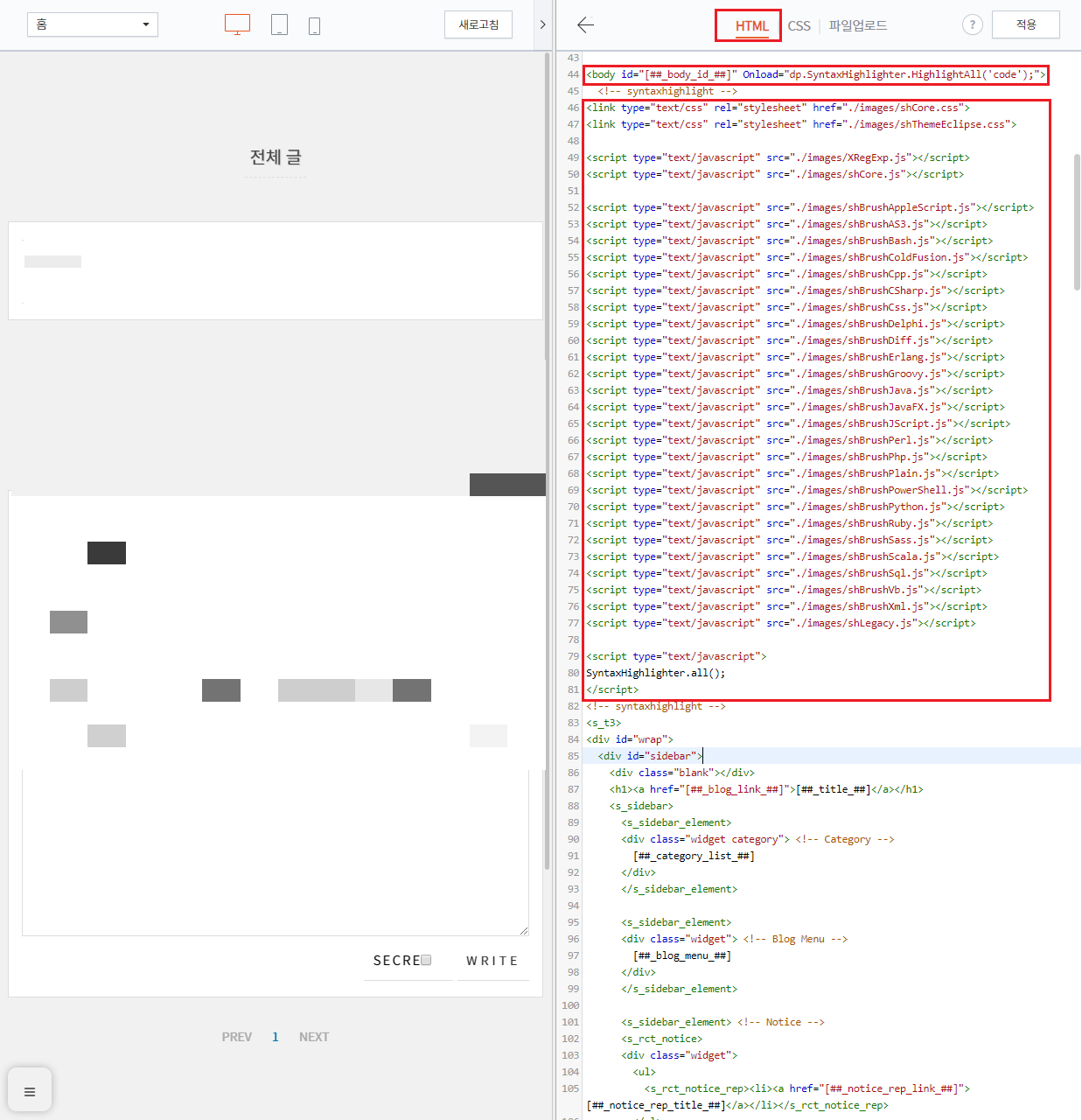Click code line with body Onload attribute
The image size is (1082, 1120).
point(815,74)
